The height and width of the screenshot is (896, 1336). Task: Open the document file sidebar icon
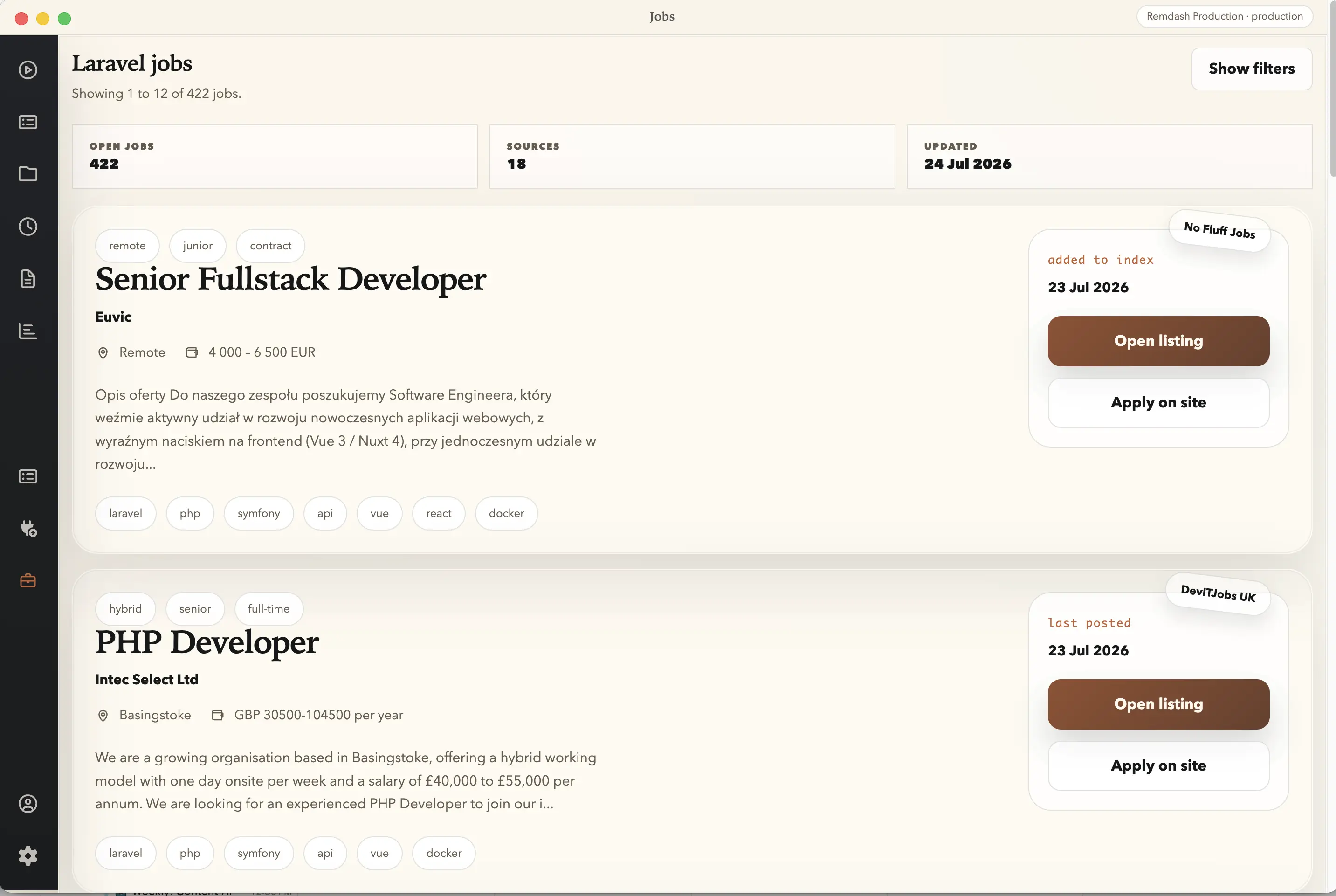(28, 279)
